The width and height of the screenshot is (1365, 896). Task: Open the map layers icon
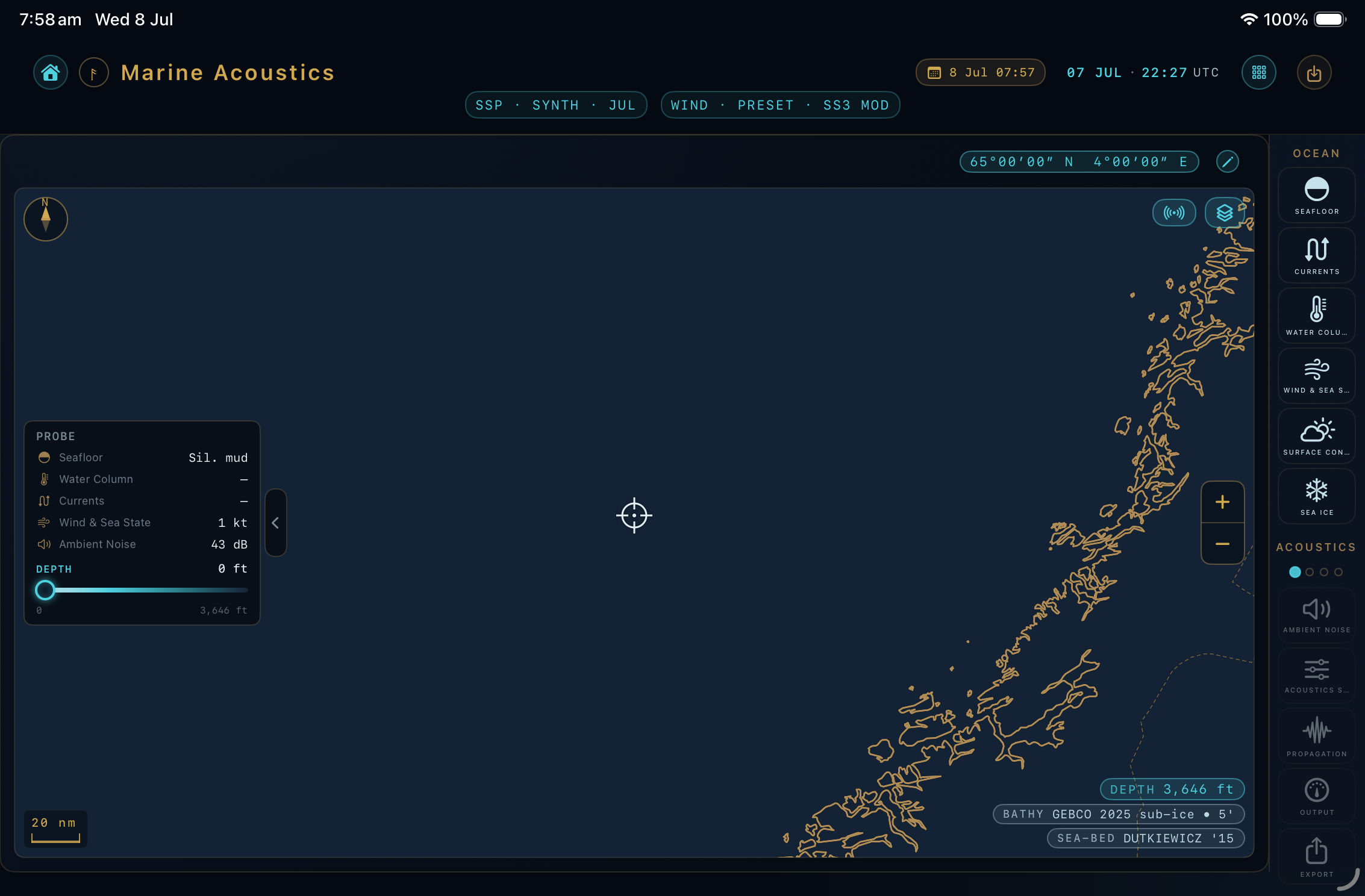1225,213
